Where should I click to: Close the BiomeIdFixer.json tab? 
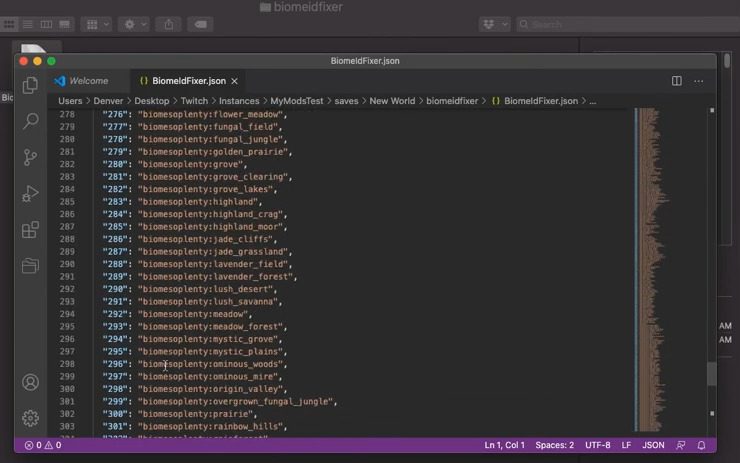(234, 81)
